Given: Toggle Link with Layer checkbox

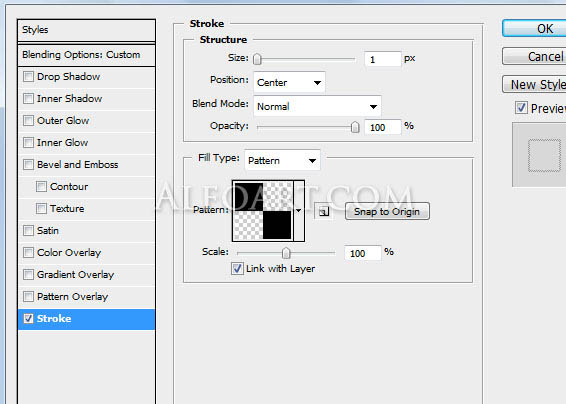Looking at the screenshot, I should pos(237,269).
